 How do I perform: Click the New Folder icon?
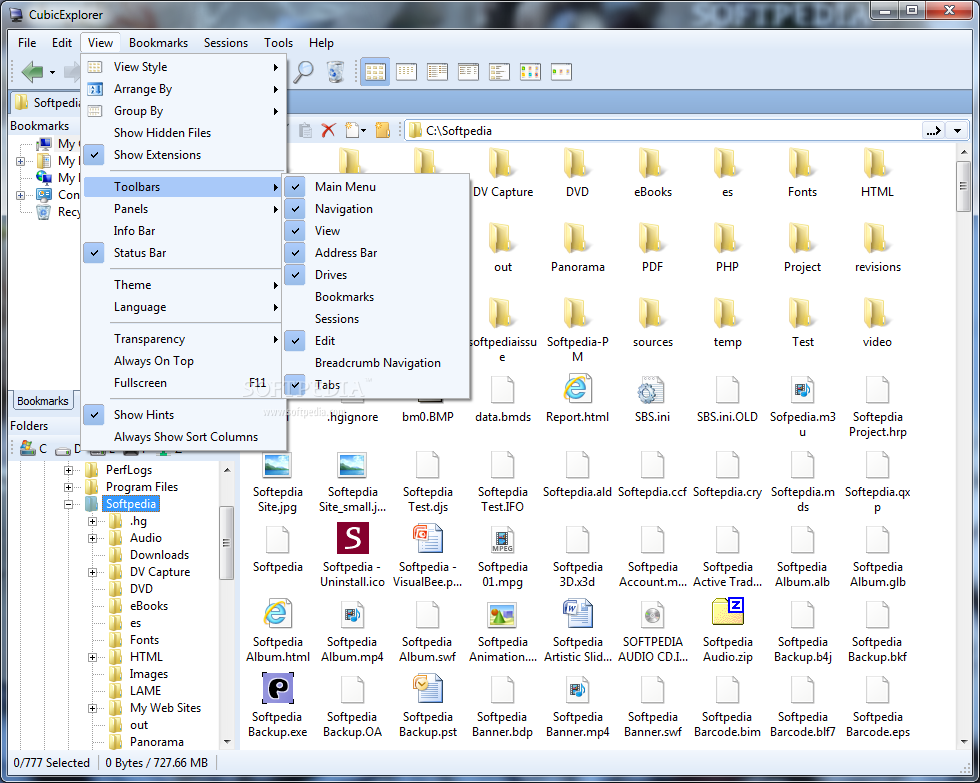pyautogui.click(x=382, y=130)
